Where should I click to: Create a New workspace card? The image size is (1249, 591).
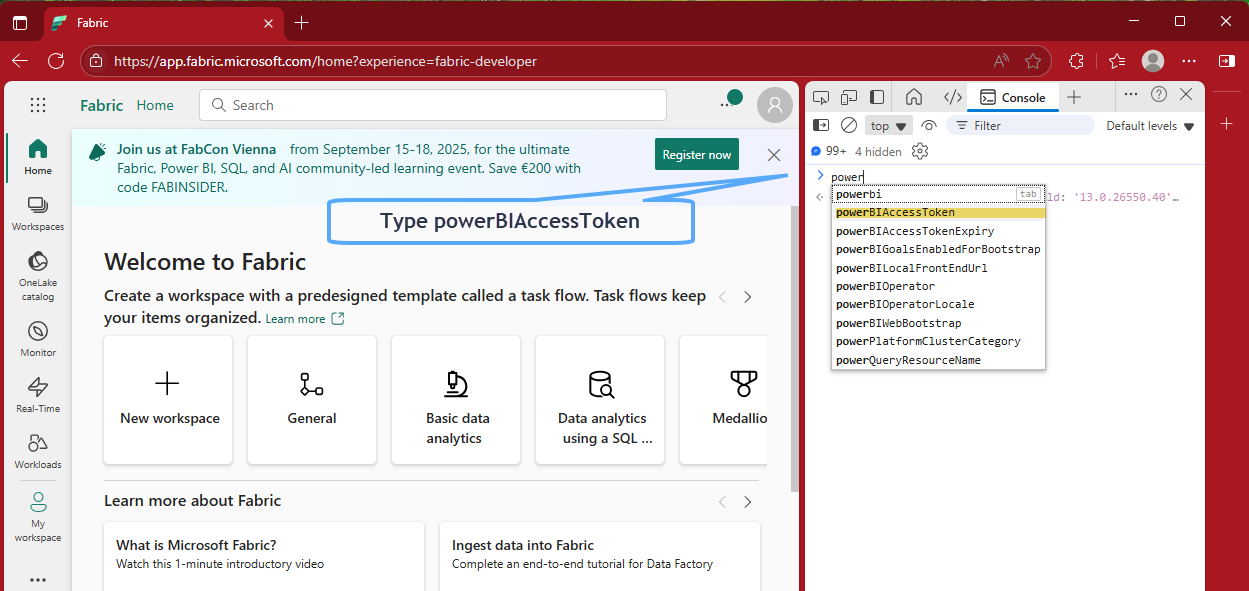(168, 400)
